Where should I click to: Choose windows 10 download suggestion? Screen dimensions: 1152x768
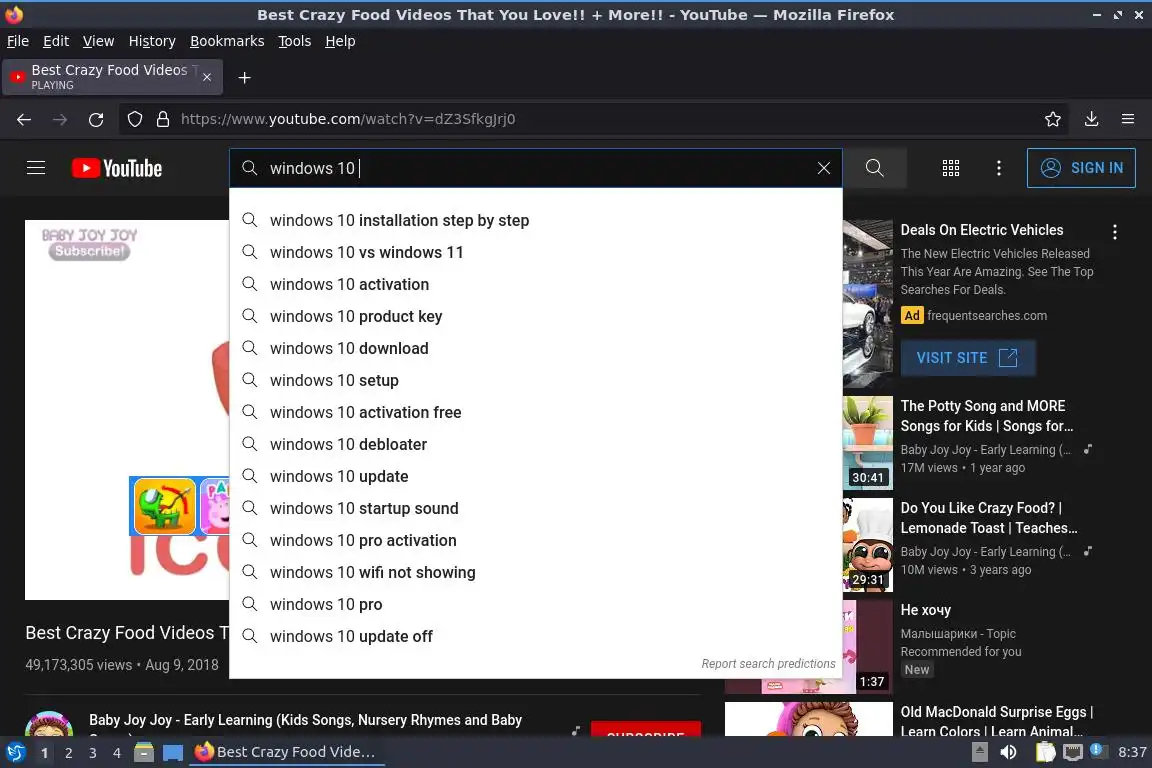point(536,348)
